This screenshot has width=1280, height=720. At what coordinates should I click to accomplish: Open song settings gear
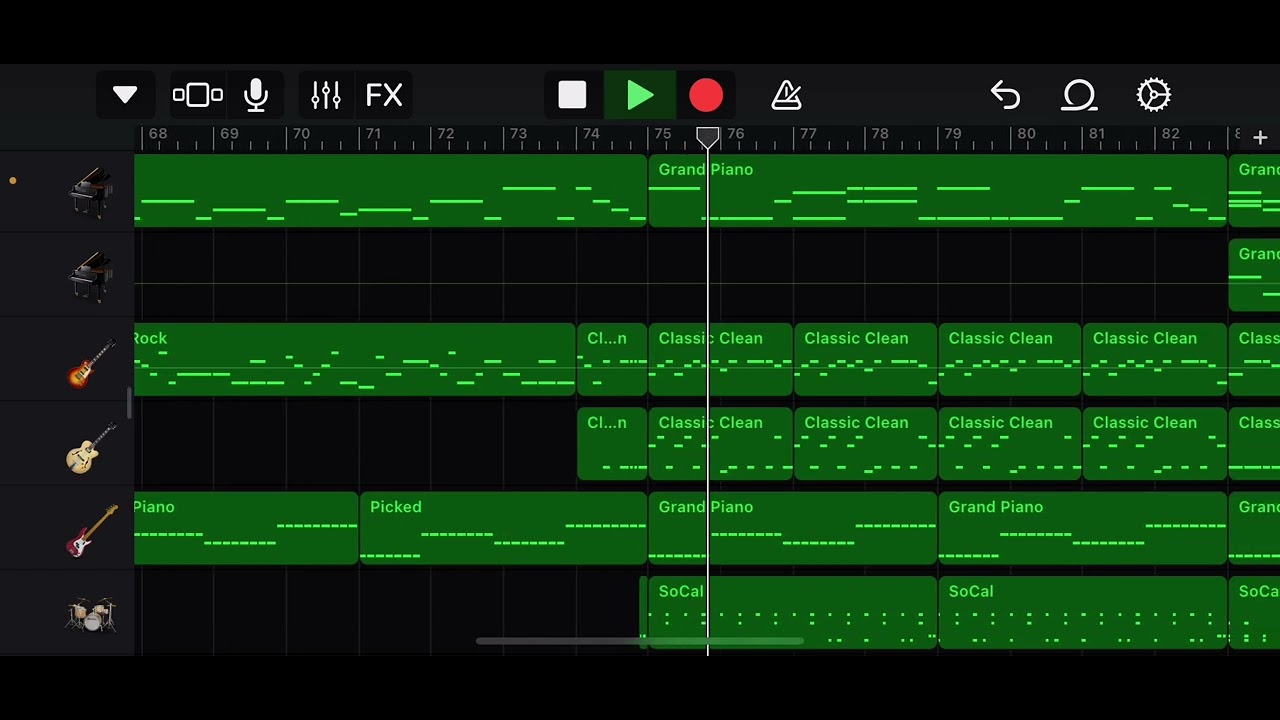point(1153,95)
